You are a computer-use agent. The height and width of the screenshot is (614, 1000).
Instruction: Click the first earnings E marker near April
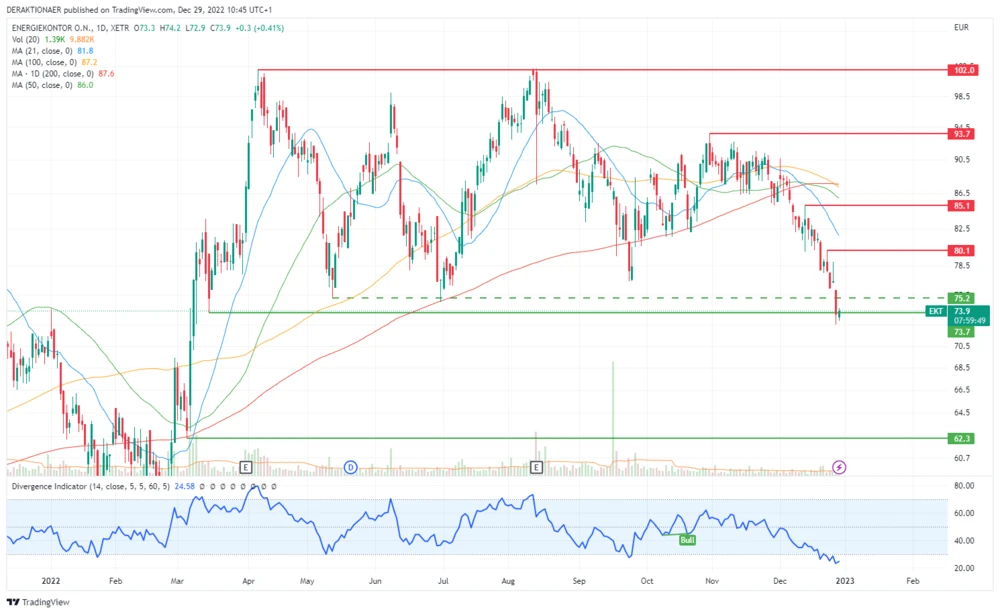point(246,467)
